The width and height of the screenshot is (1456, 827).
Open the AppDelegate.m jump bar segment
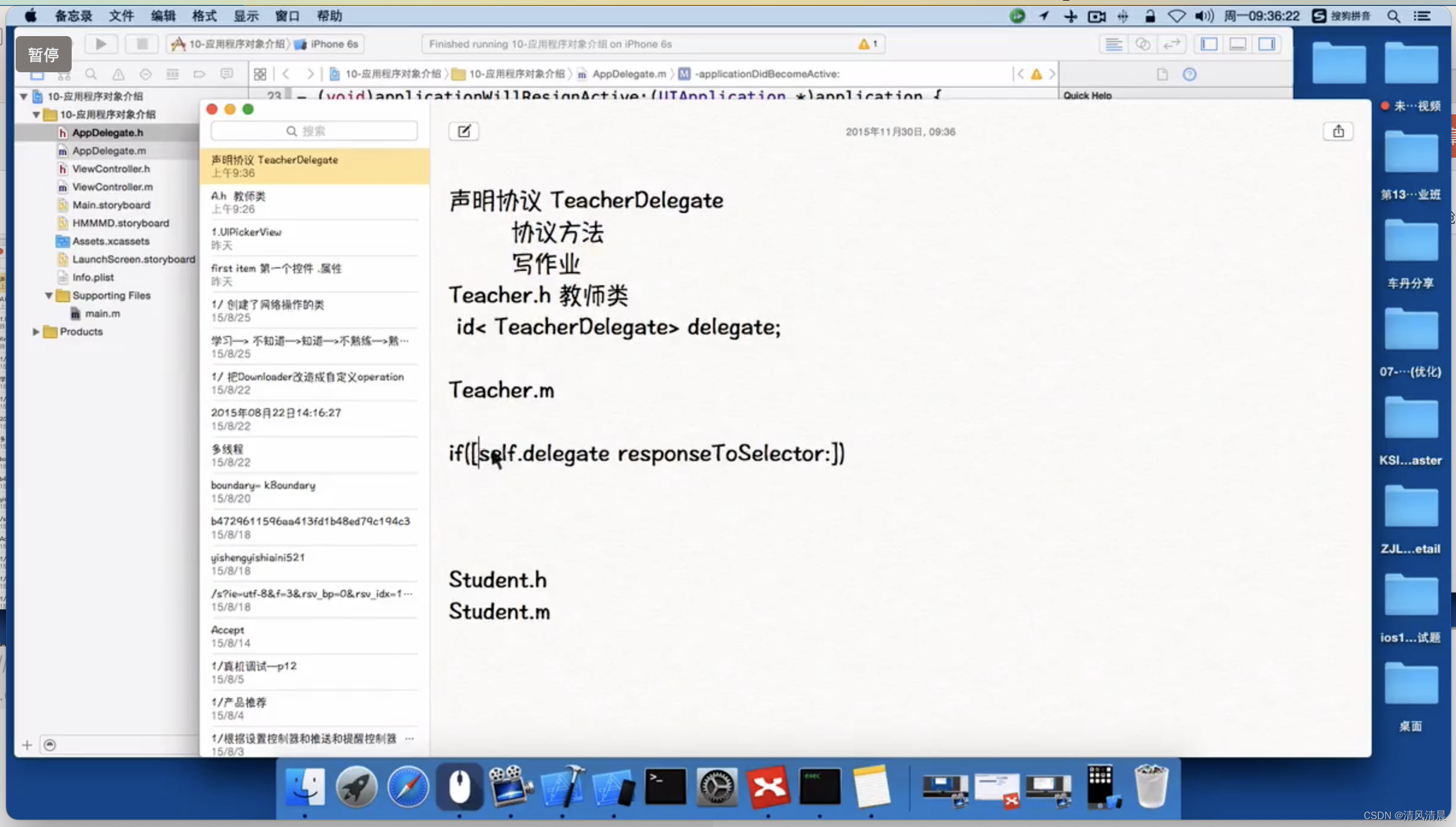coord(622,74)
